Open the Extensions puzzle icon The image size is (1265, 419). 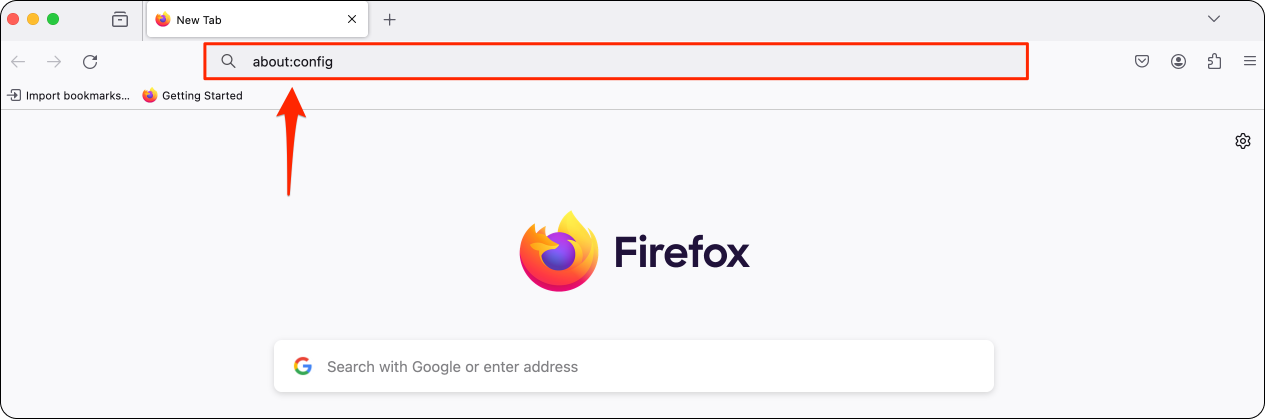1214,62
